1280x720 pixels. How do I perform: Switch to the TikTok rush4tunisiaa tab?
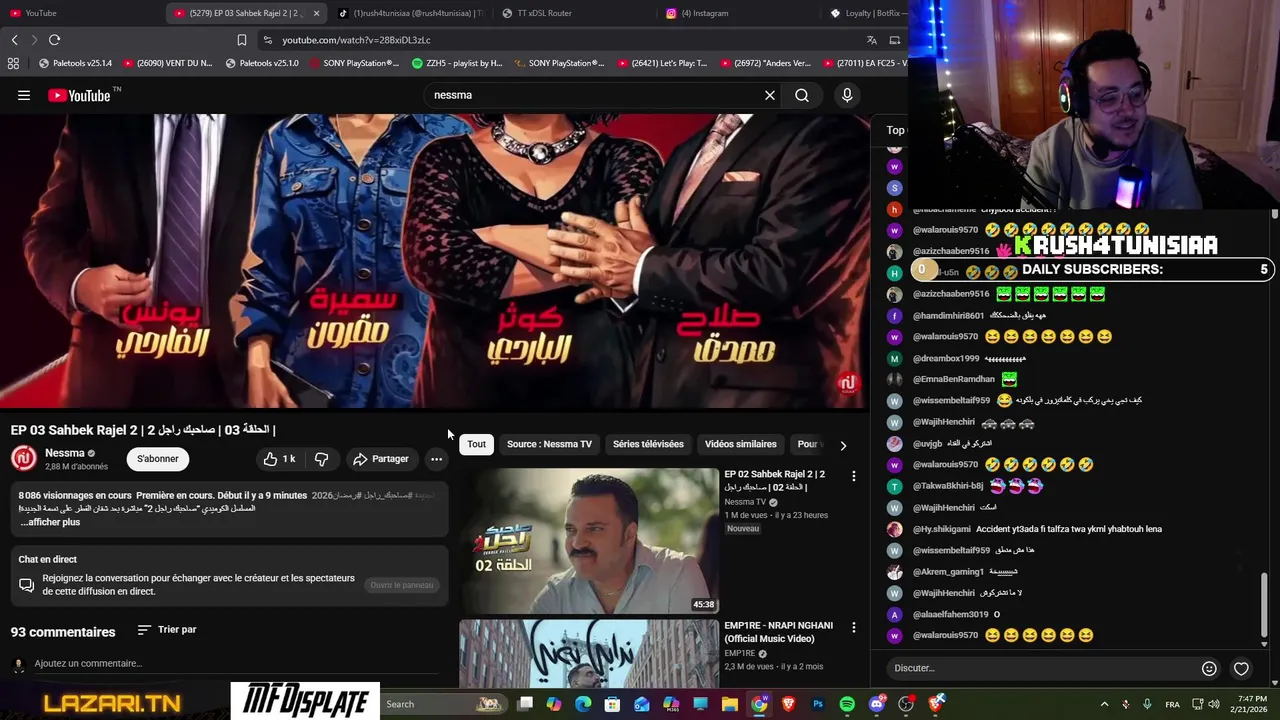coord(410,13)
